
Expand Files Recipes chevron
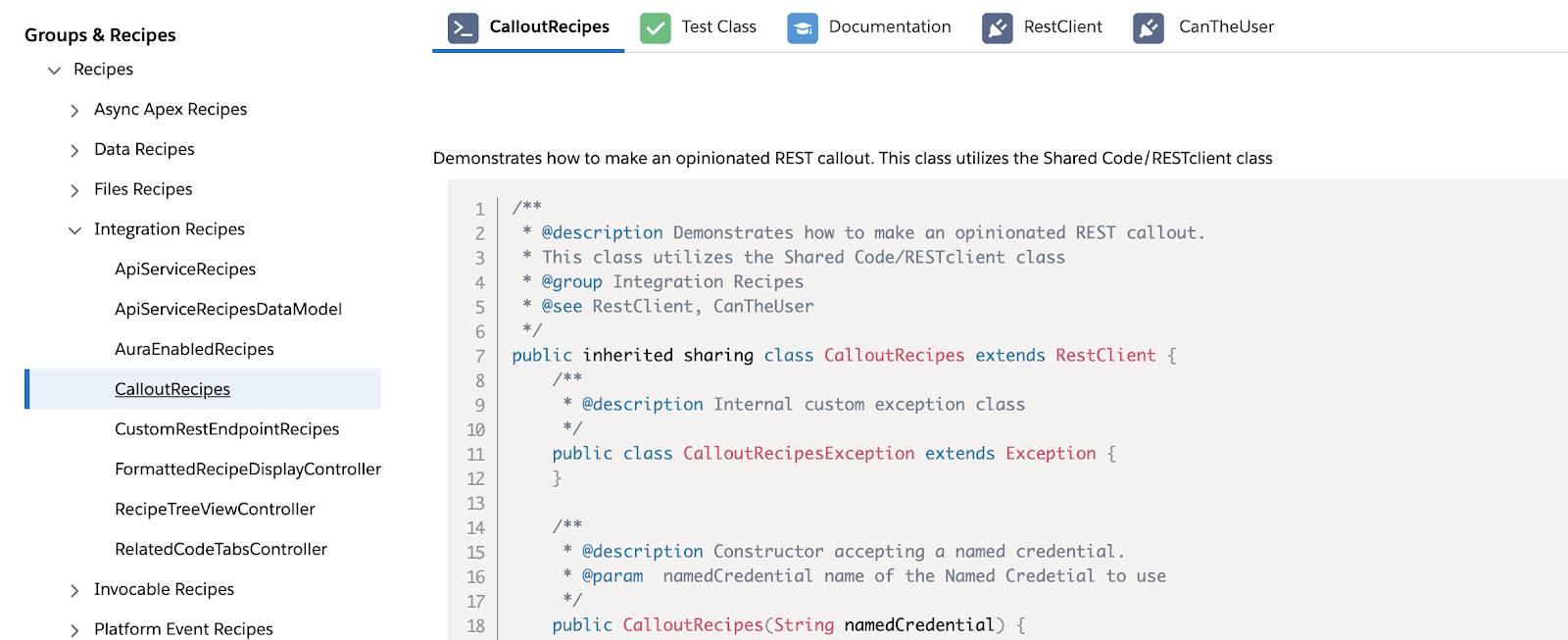pyautogui.click(x=74, y=191)
